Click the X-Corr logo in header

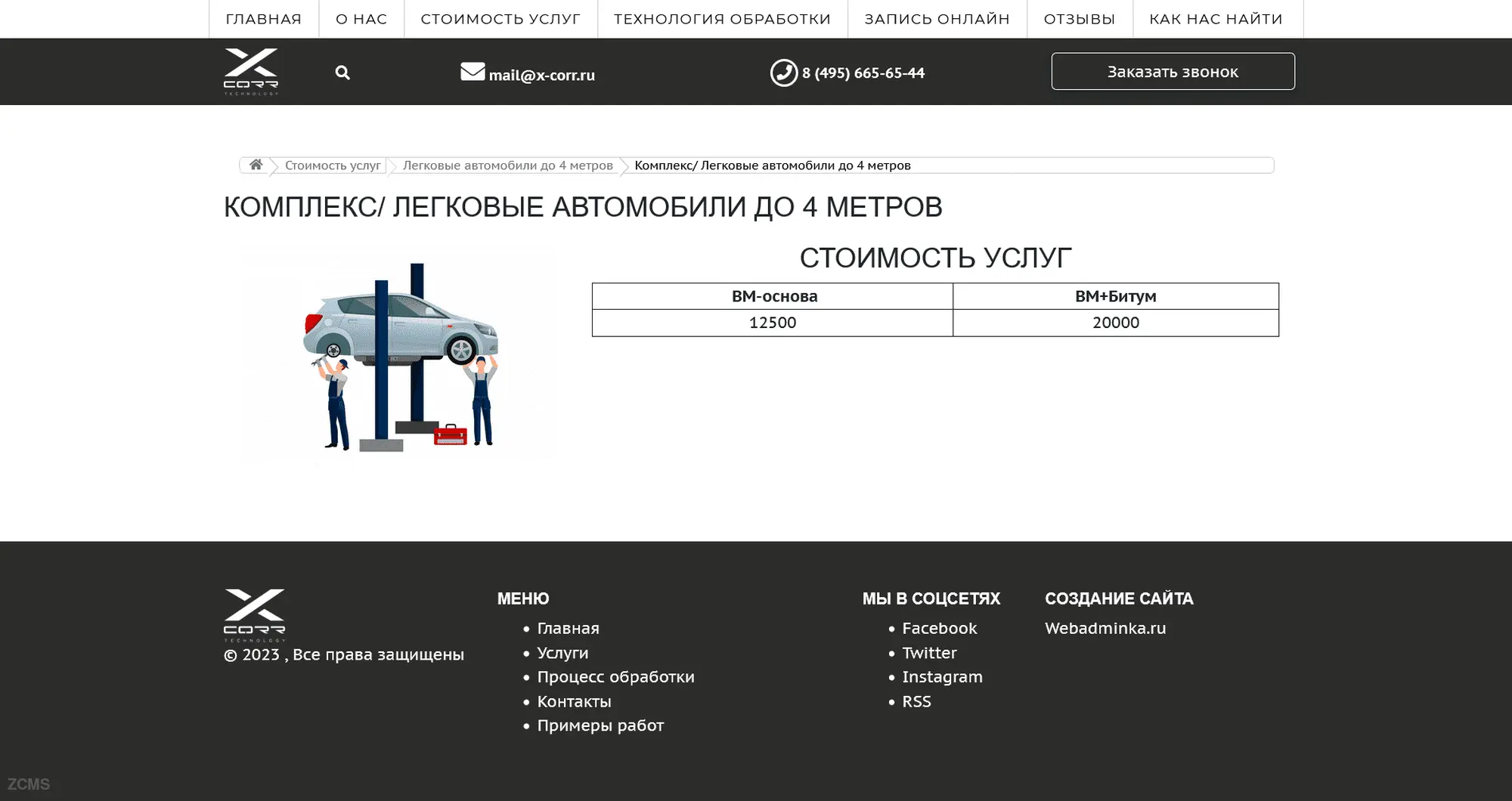point(251,71)
